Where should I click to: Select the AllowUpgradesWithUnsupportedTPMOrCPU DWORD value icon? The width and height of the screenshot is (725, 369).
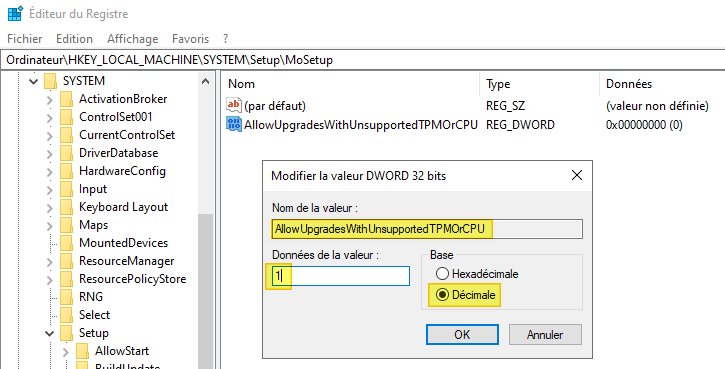(x=233, y=124)
